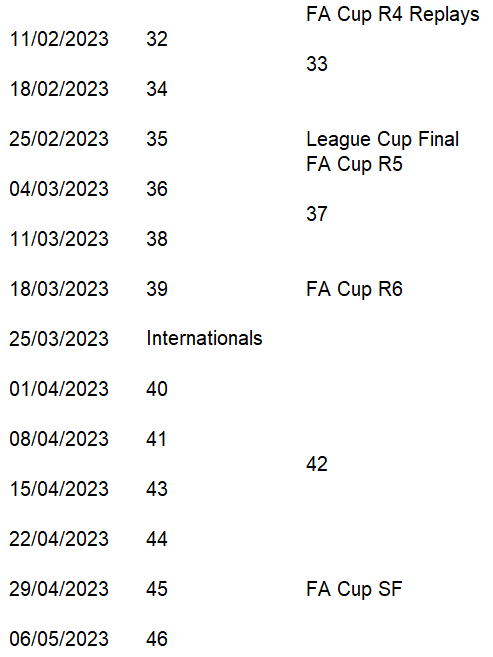Select matchday 43 beside 15/04/2023
The height and width of the screenshot is (657, 493).
click(x=157, y=489)
